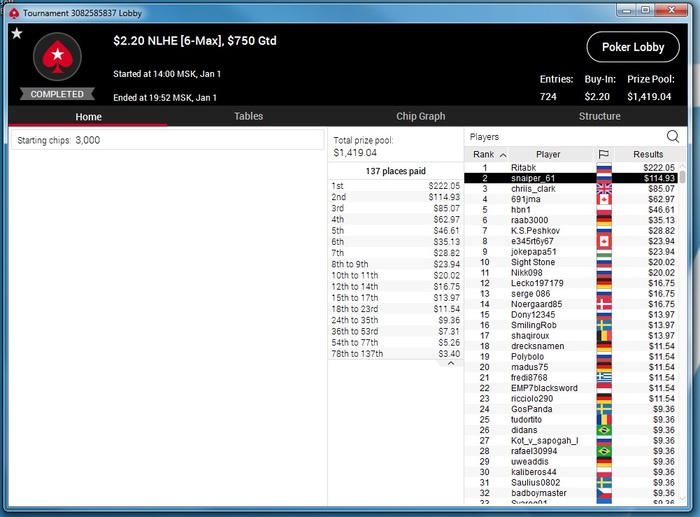The height and width of the screenshot is (517, 700).
Task: Sort by the Player column header
Action: (548, 154)
